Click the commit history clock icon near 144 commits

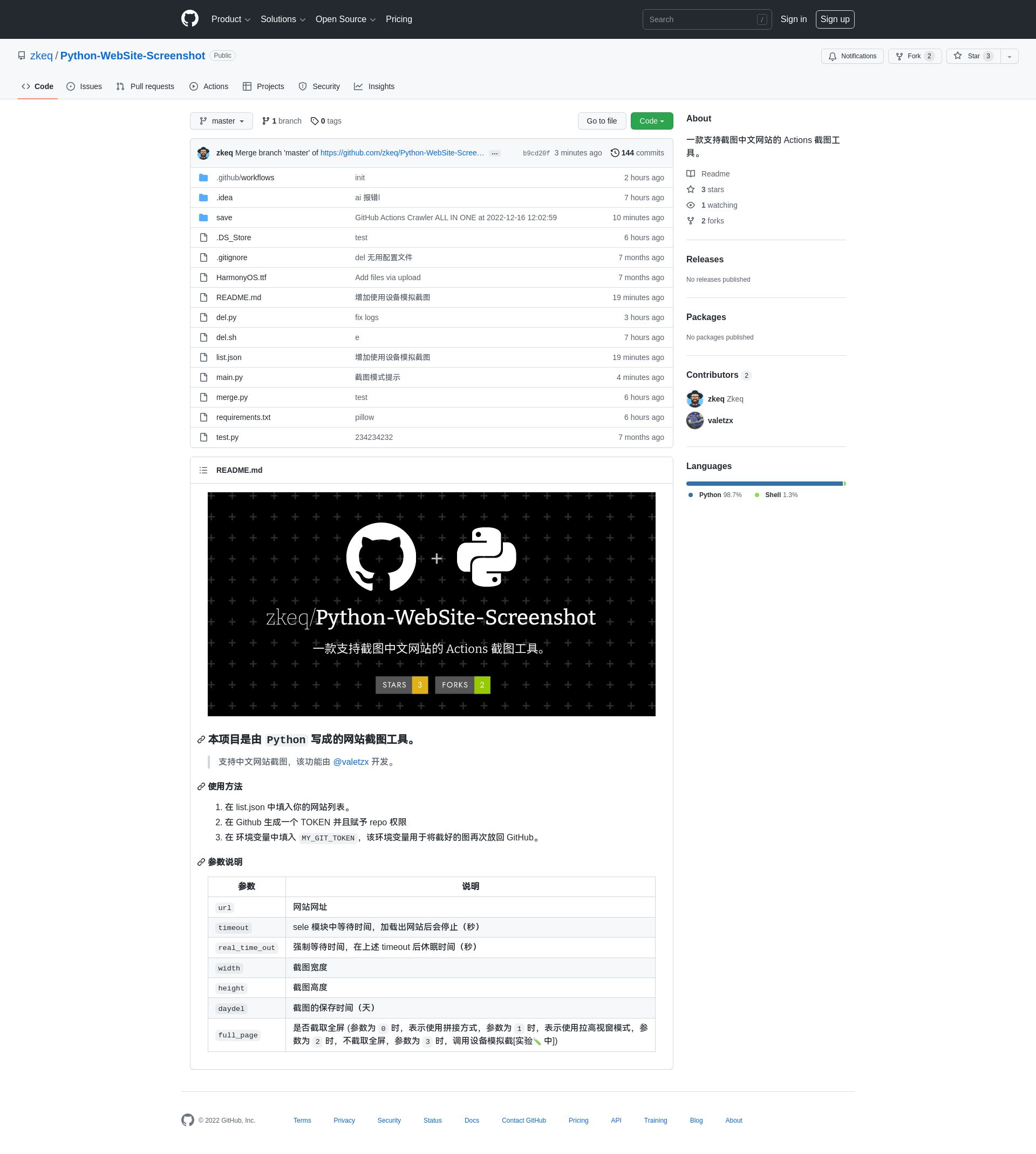pyautogui.click(x=615, y=153)
